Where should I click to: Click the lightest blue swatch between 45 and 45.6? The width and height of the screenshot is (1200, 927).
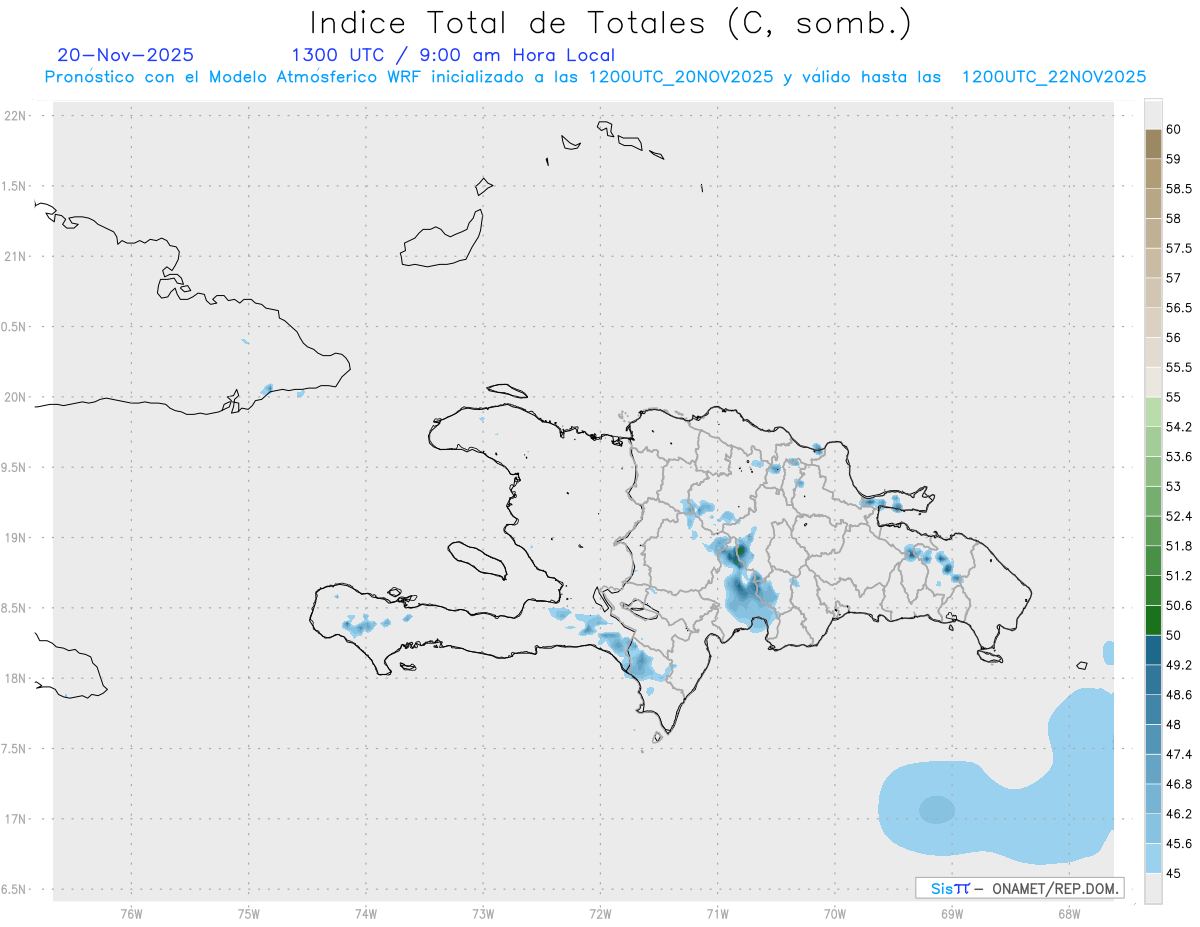1153,858
